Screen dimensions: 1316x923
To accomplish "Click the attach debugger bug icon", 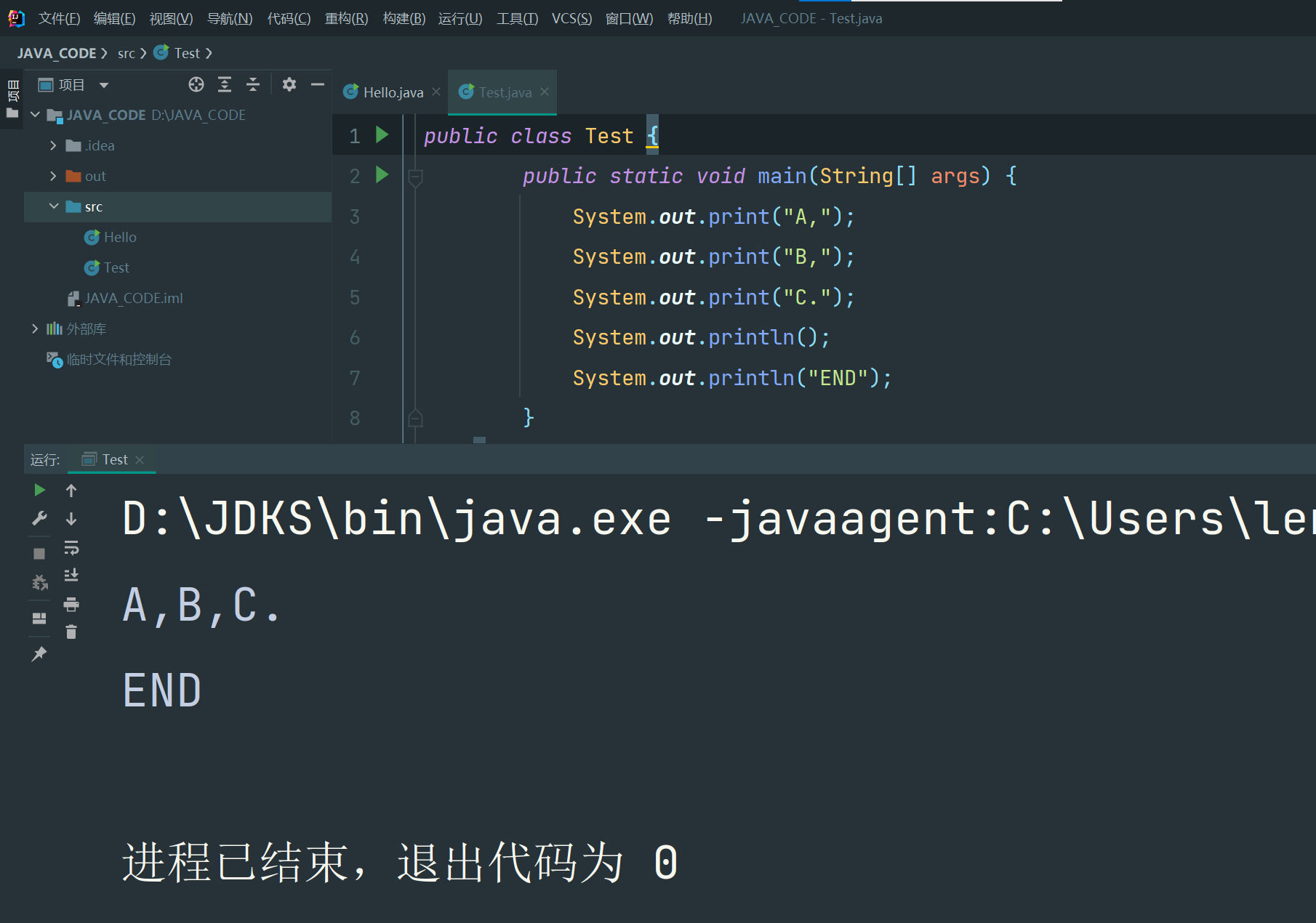I will (39, 582).
